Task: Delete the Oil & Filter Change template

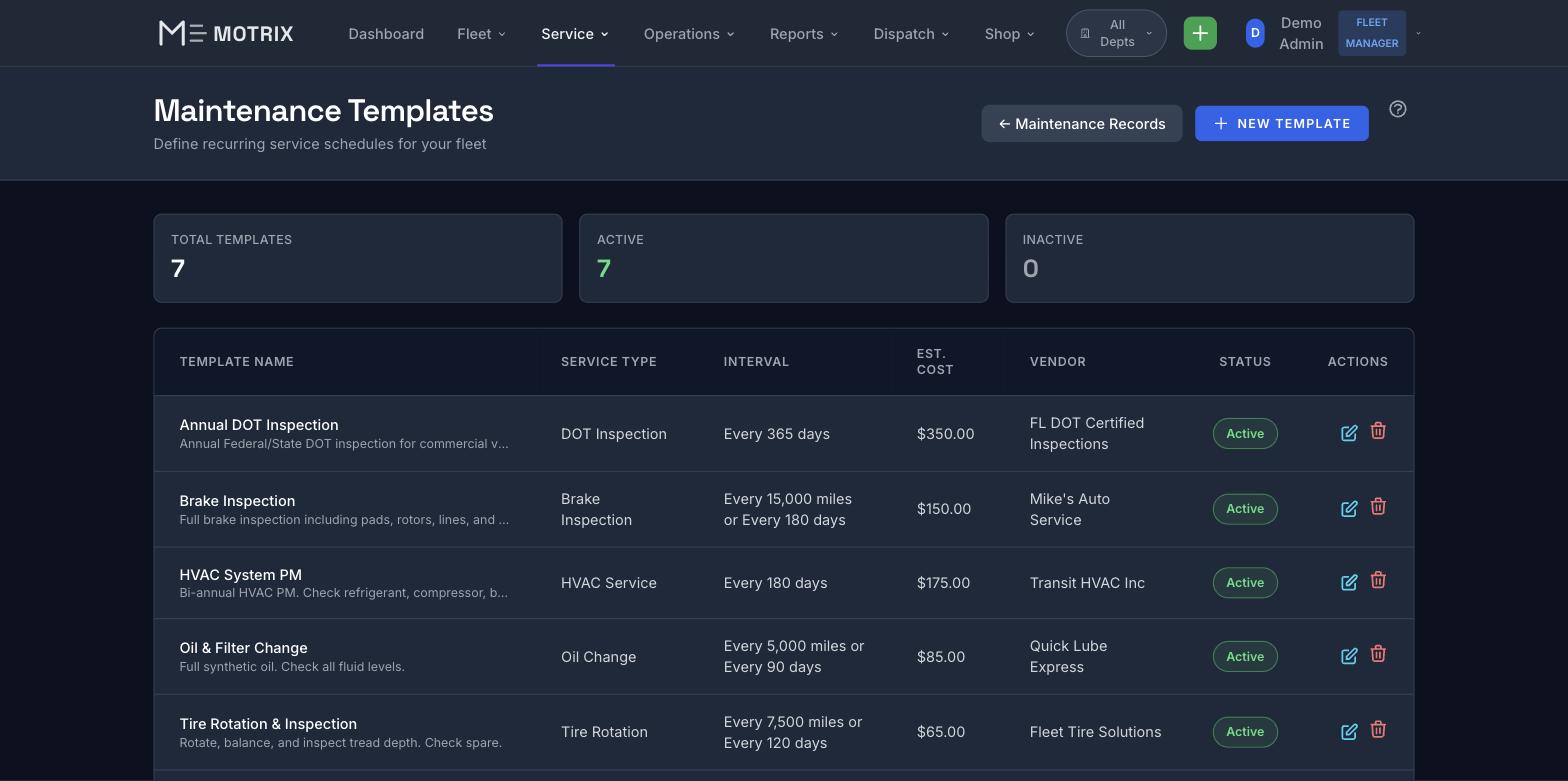Action: point(1378,654)
